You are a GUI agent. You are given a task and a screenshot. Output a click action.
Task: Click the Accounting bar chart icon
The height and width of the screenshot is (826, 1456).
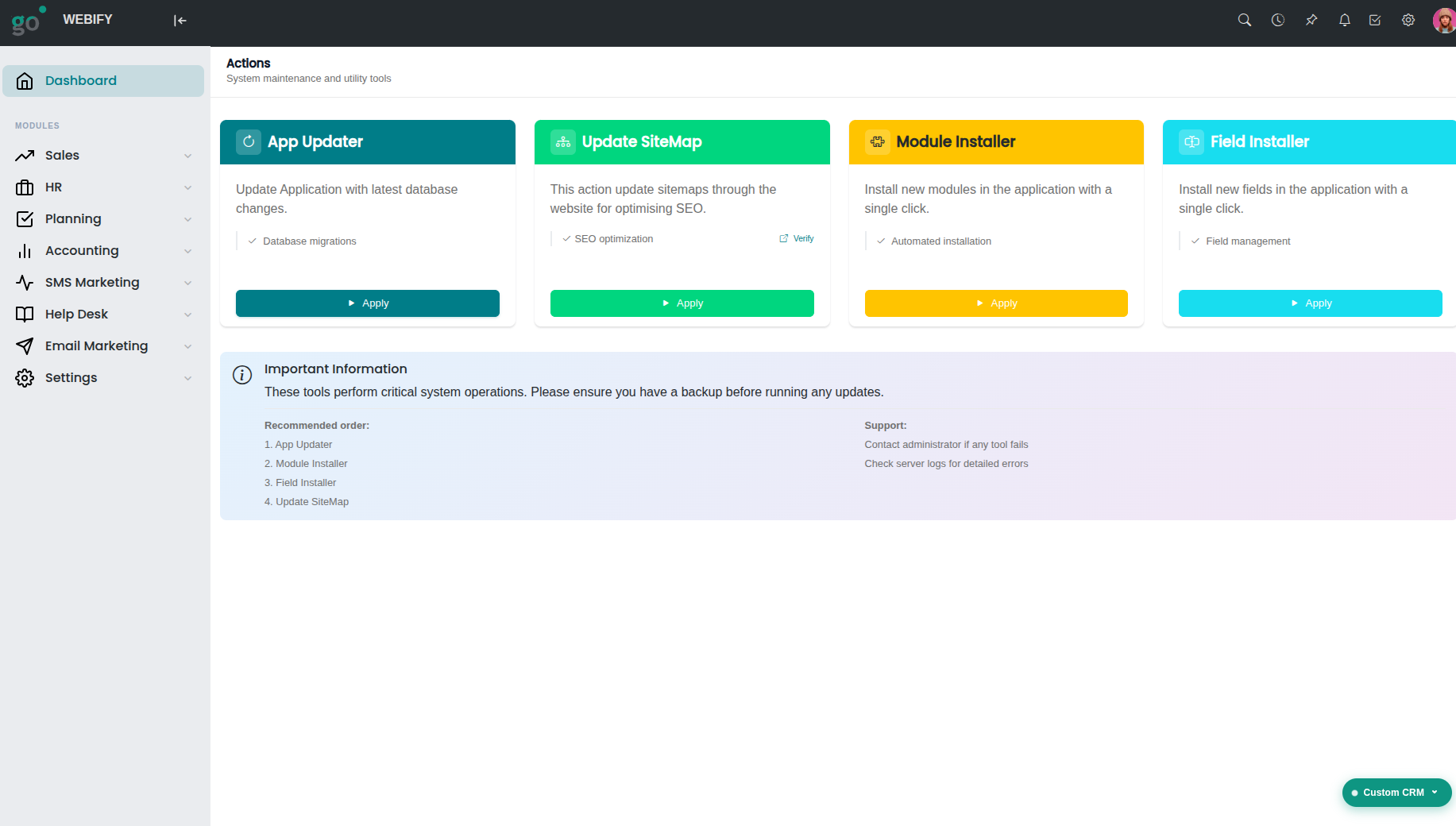(25, 251)
